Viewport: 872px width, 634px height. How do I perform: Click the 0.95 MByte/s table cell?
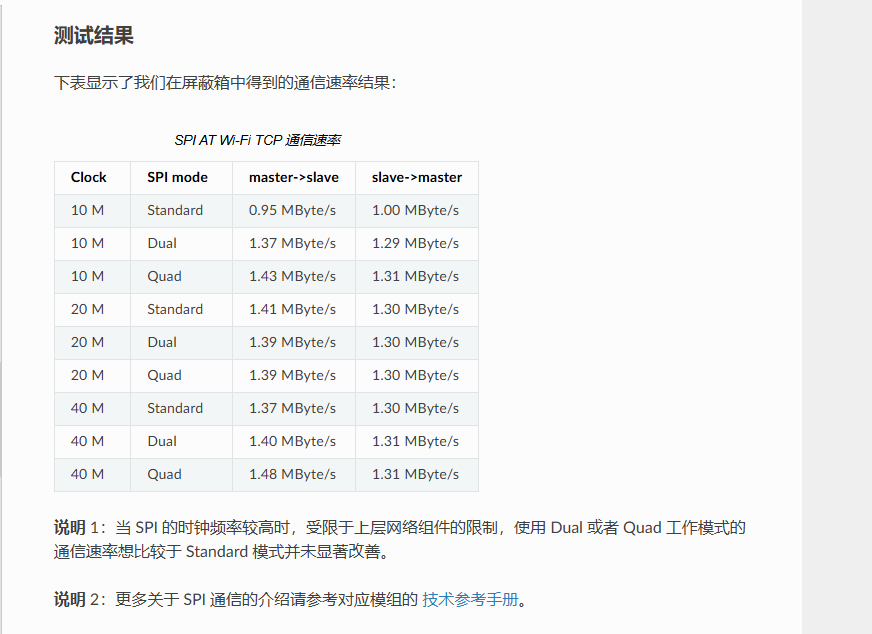tap(292, 210)
